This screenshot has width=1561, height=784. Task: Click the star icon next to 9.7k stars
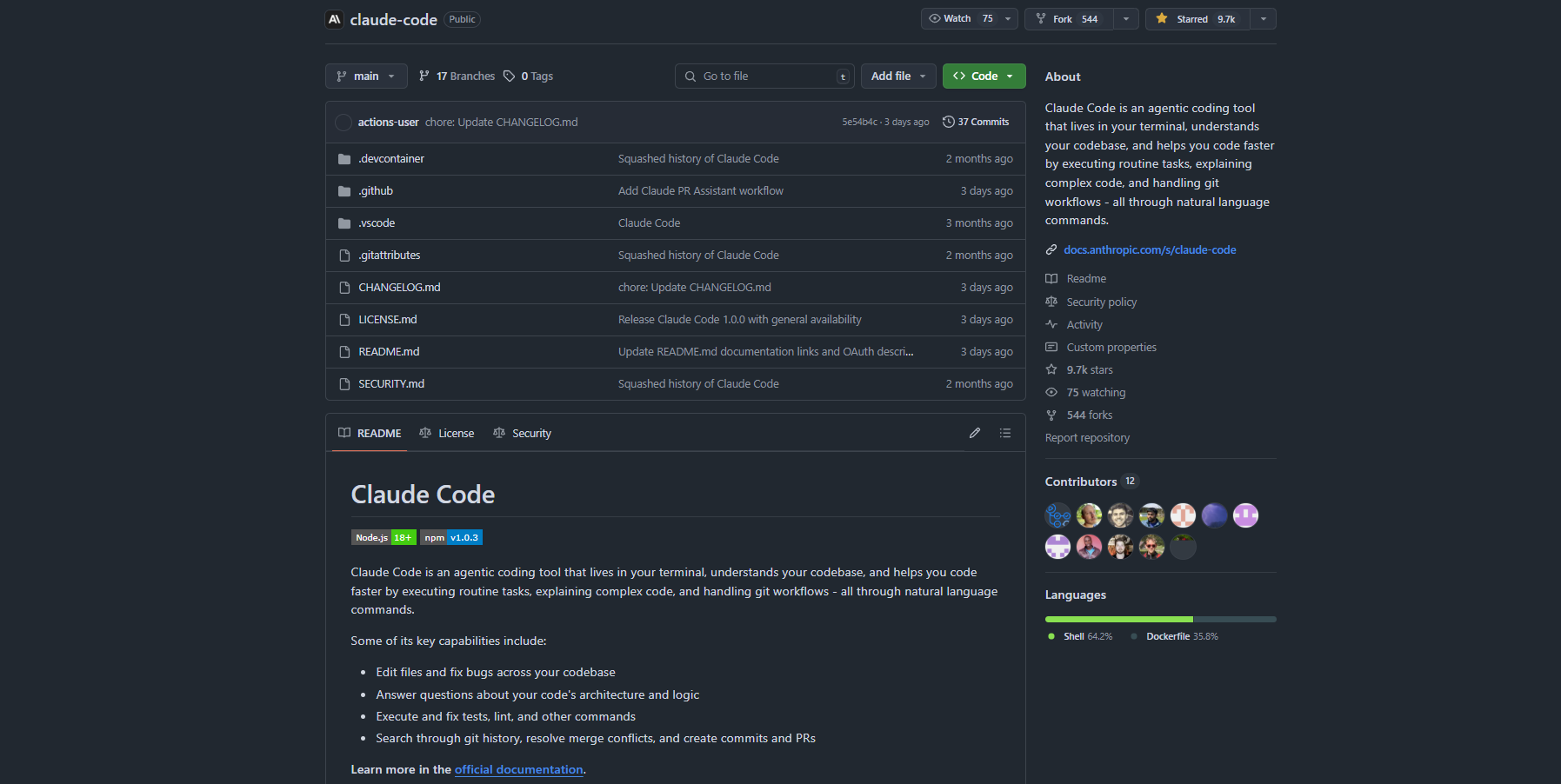click(1051, 369)
